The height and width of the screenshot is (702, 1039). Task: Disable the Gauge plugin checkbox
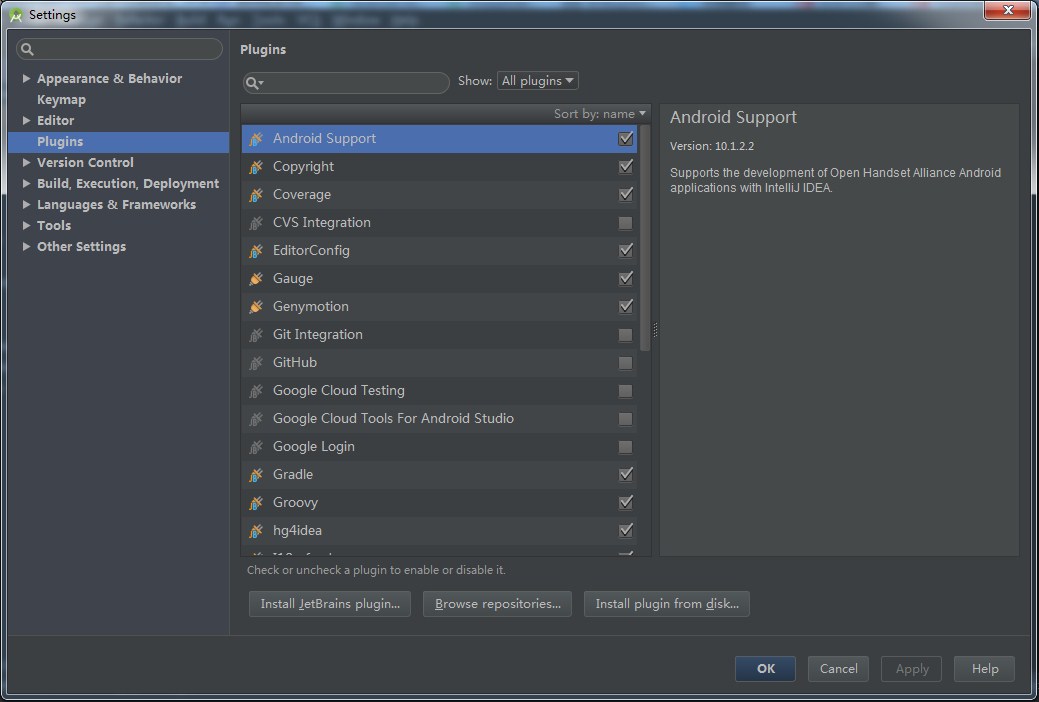[x=626, y=278]
